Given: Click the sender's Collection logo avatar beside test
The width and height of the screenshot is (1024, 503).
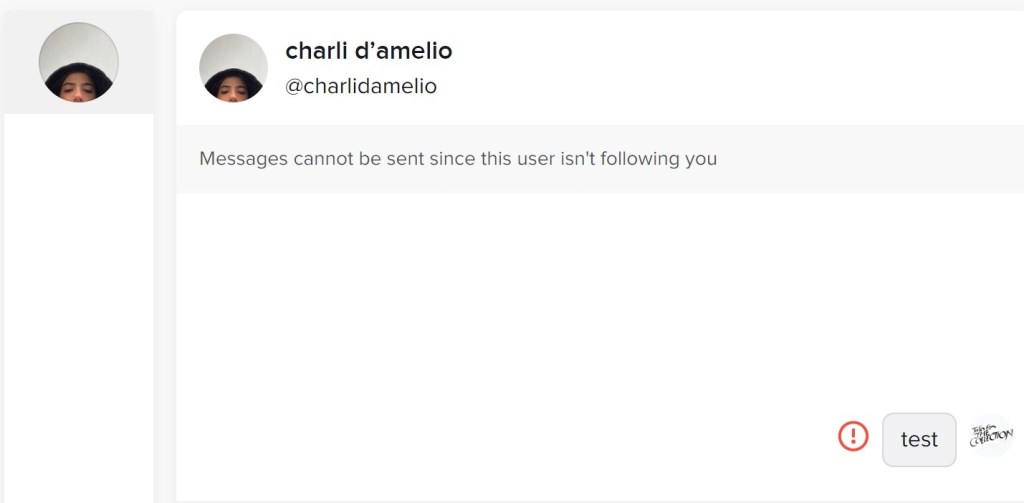Looking at the screenshot, I should [x=991, y=436].
